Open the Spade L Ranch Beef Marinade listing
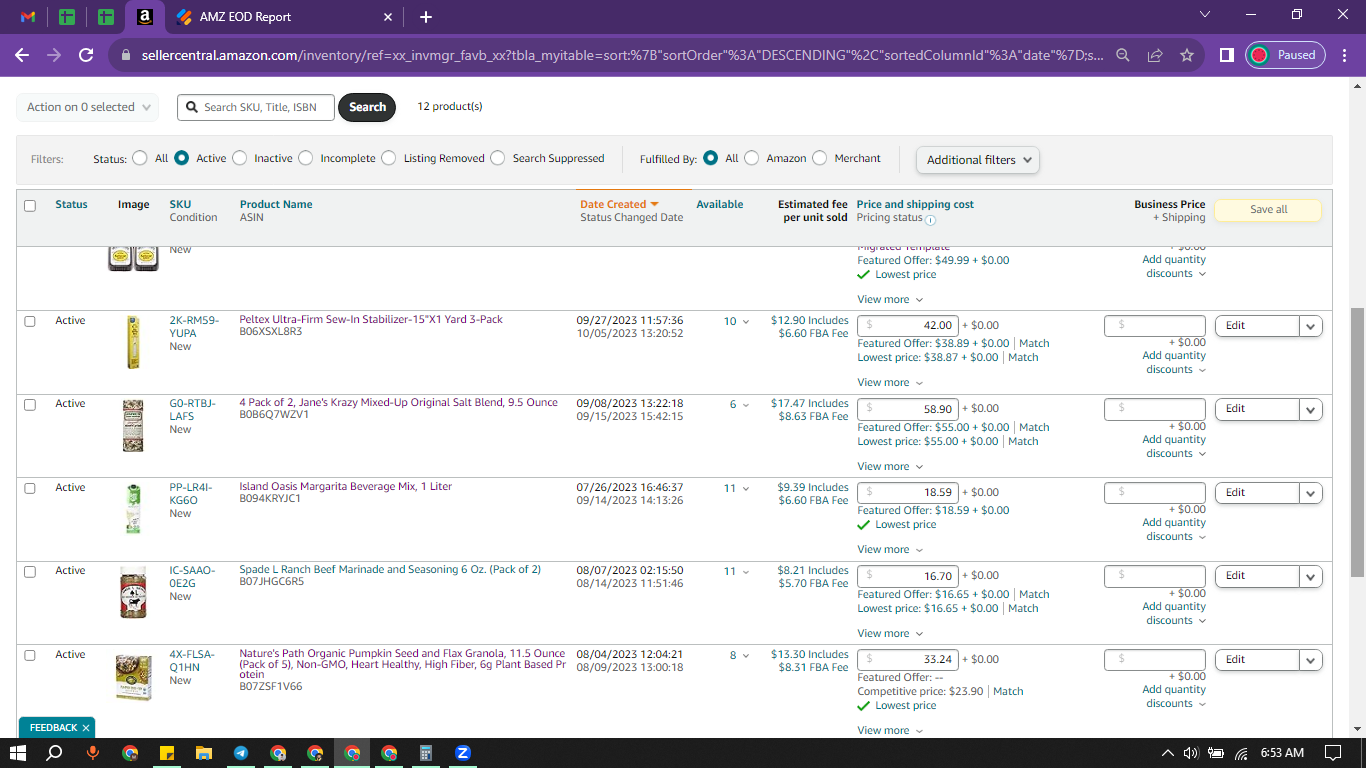This screenshot has width=1366, height=768. pyautogui.click(x=390, y=570)
